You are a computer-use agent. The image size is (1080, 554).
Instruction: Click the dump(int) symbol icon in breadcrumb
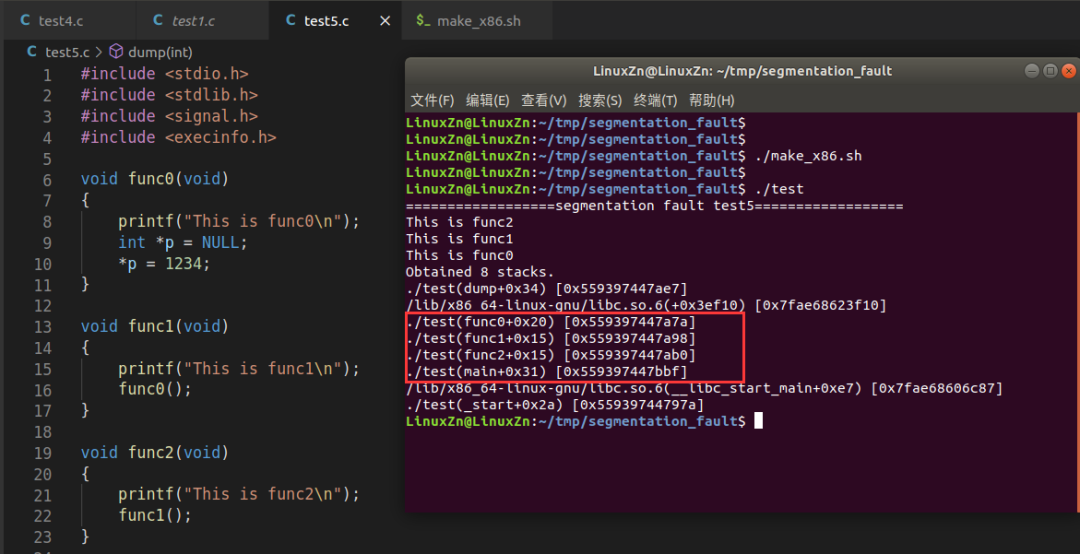pos(116,52)
